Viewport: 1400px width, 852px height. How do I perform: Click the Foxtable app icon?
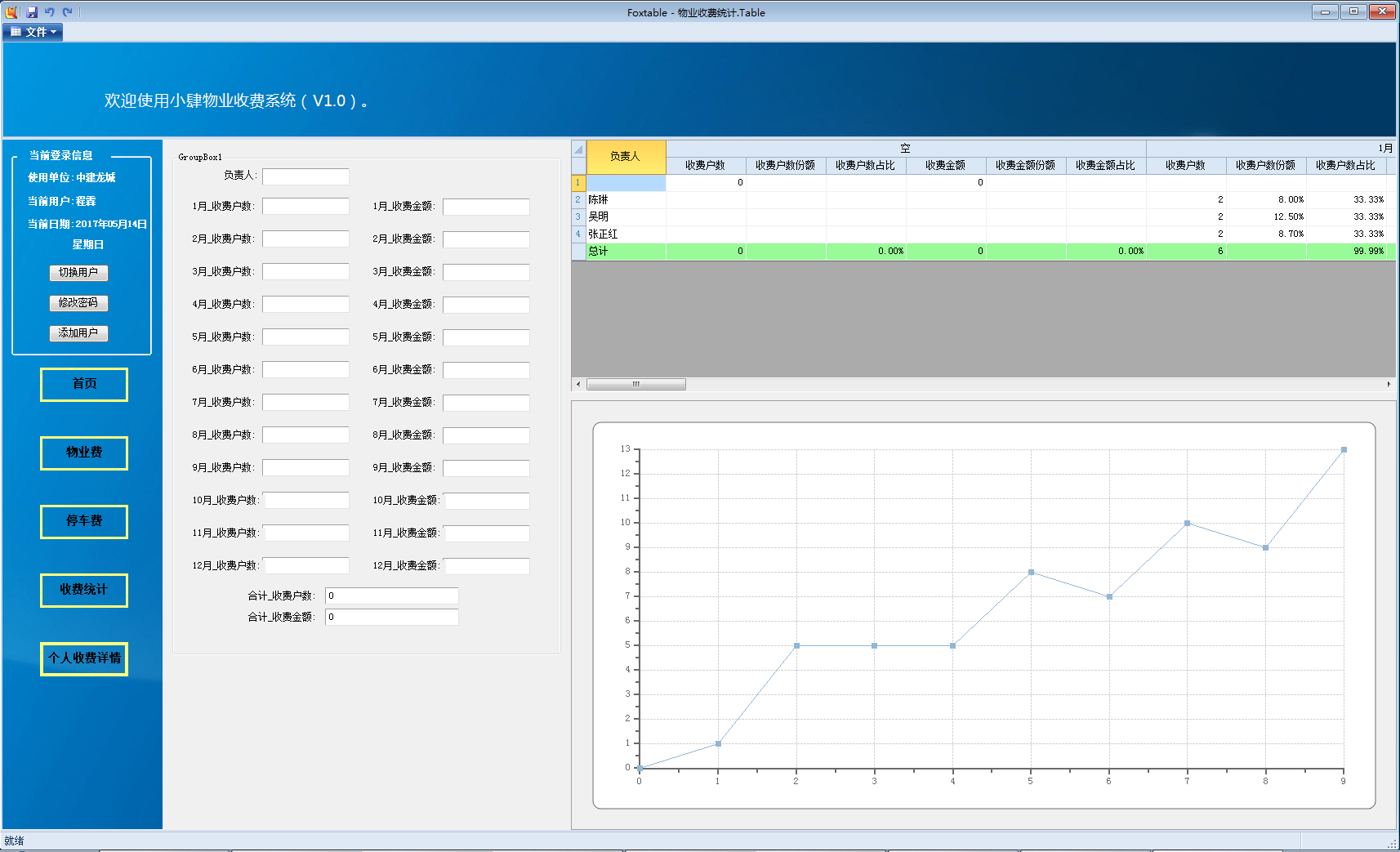(11, 11)
